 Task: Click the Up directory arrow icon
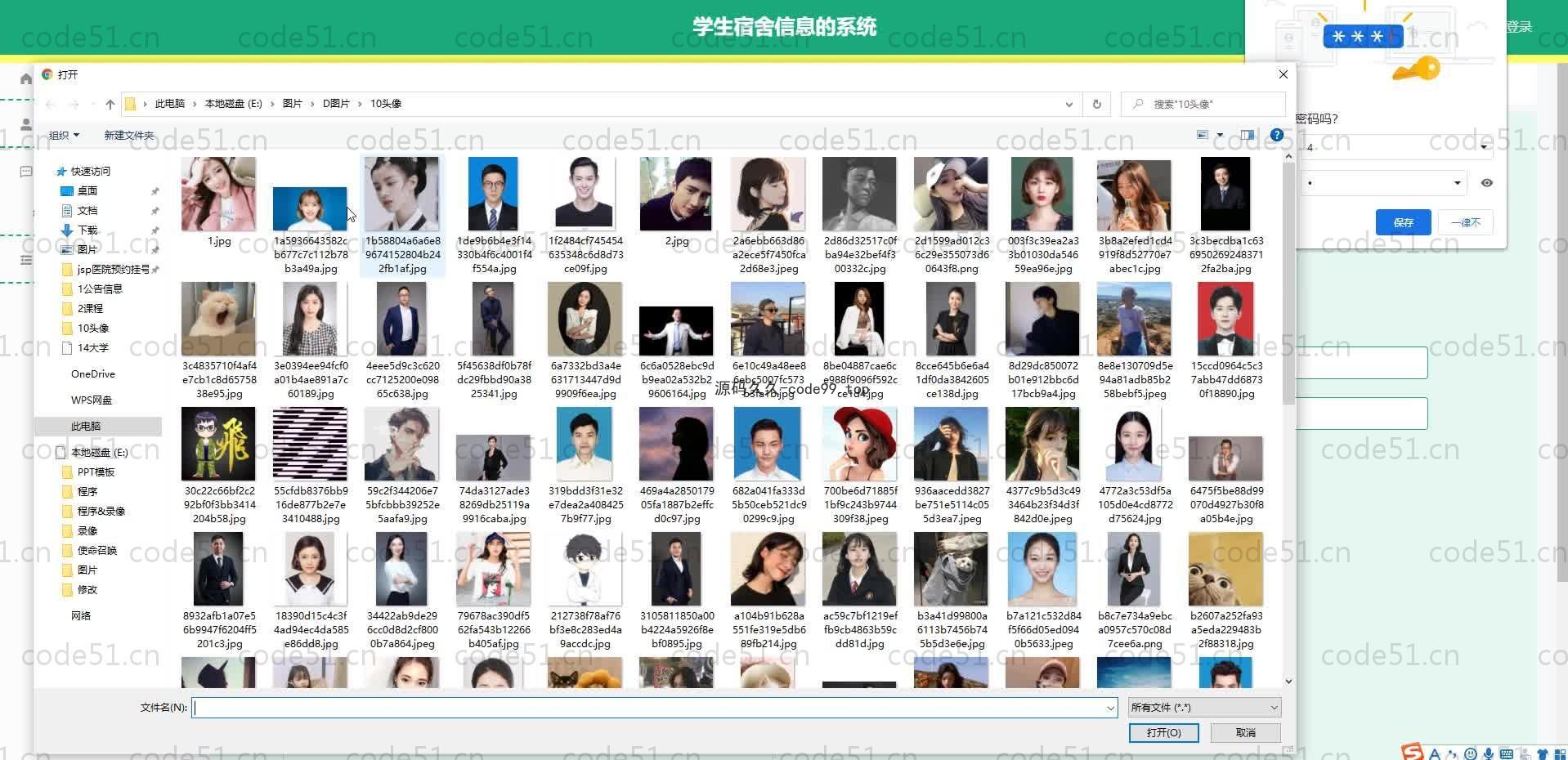(x=110, y=104)
